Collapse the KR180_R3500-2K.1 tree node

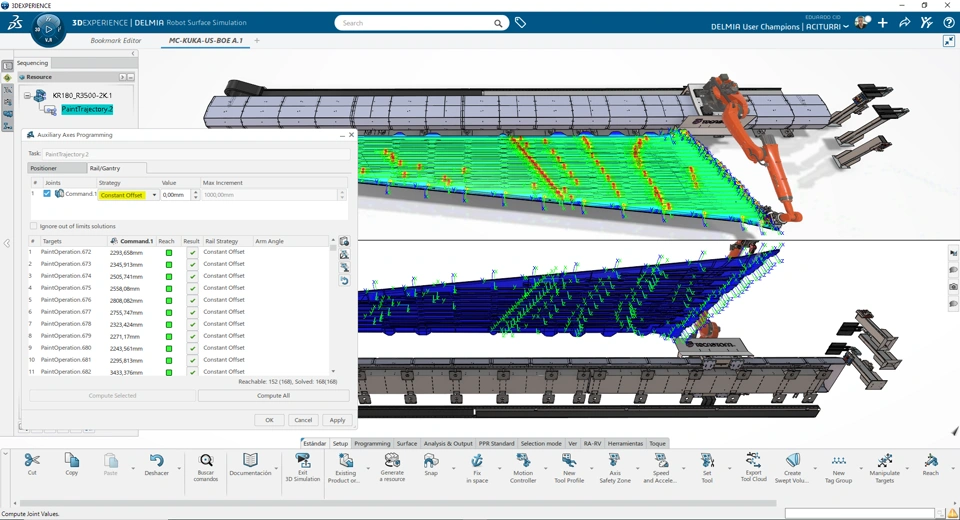27,96
